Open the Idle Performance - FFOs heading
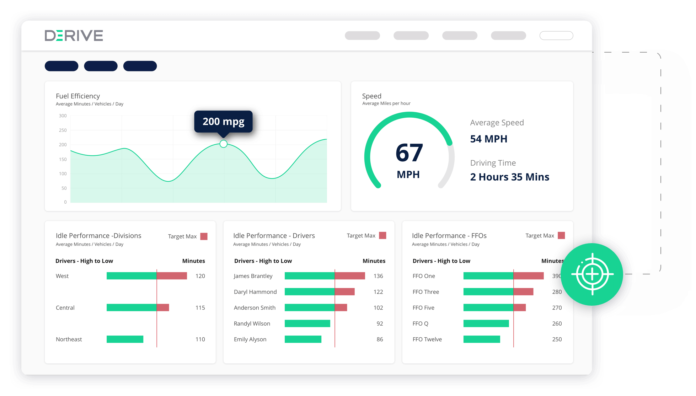696x396 pixels. [x=449, y=236]
